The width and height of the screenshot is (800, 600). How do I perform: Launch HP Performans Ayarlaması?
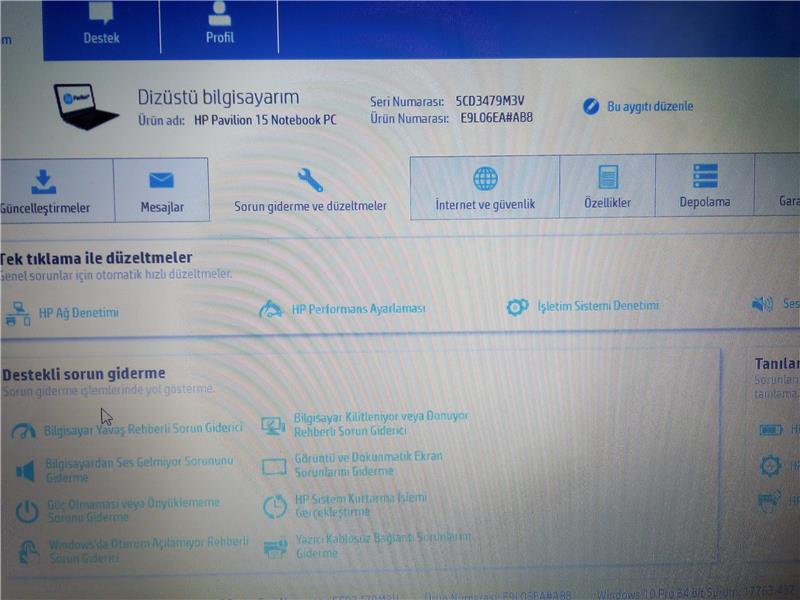342,309
